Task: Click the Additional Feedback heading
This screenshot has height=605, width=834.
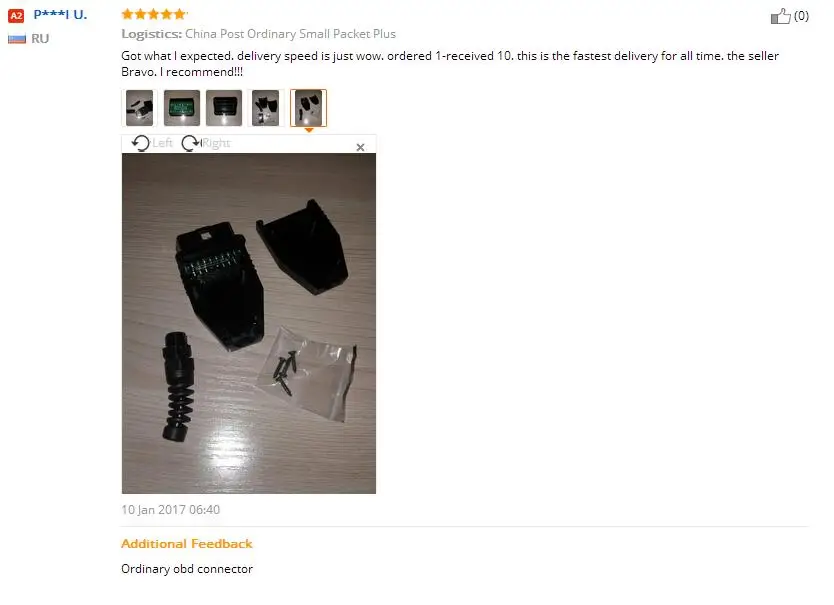Action: pos(187,544)
